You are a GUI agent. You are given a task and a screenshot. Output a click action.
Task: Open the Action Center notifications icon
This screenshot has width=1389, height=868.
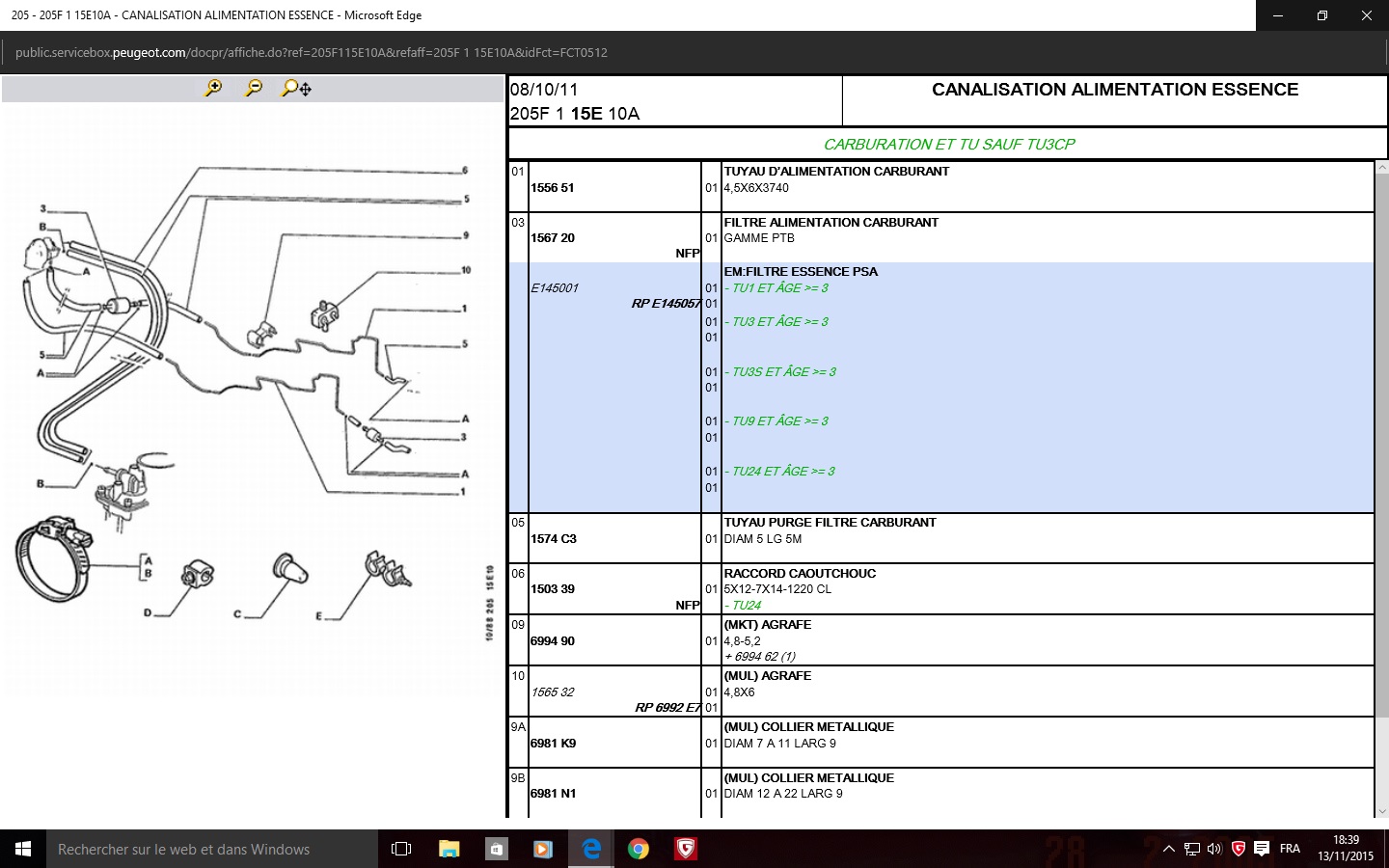tap(1262, 849)
